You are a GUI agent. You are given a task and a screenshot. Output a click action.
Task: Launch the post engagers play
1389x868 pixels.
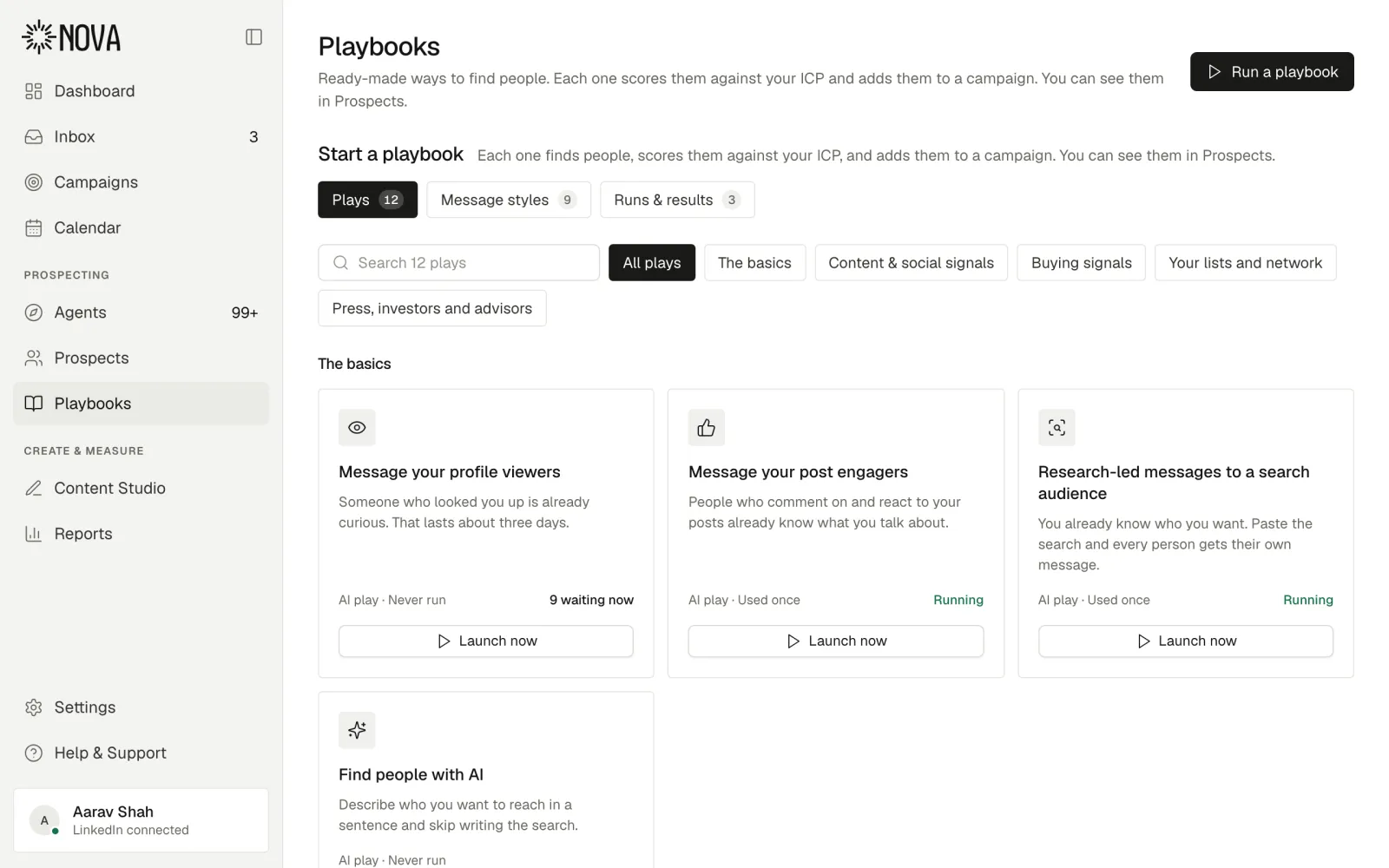[836, 641]
